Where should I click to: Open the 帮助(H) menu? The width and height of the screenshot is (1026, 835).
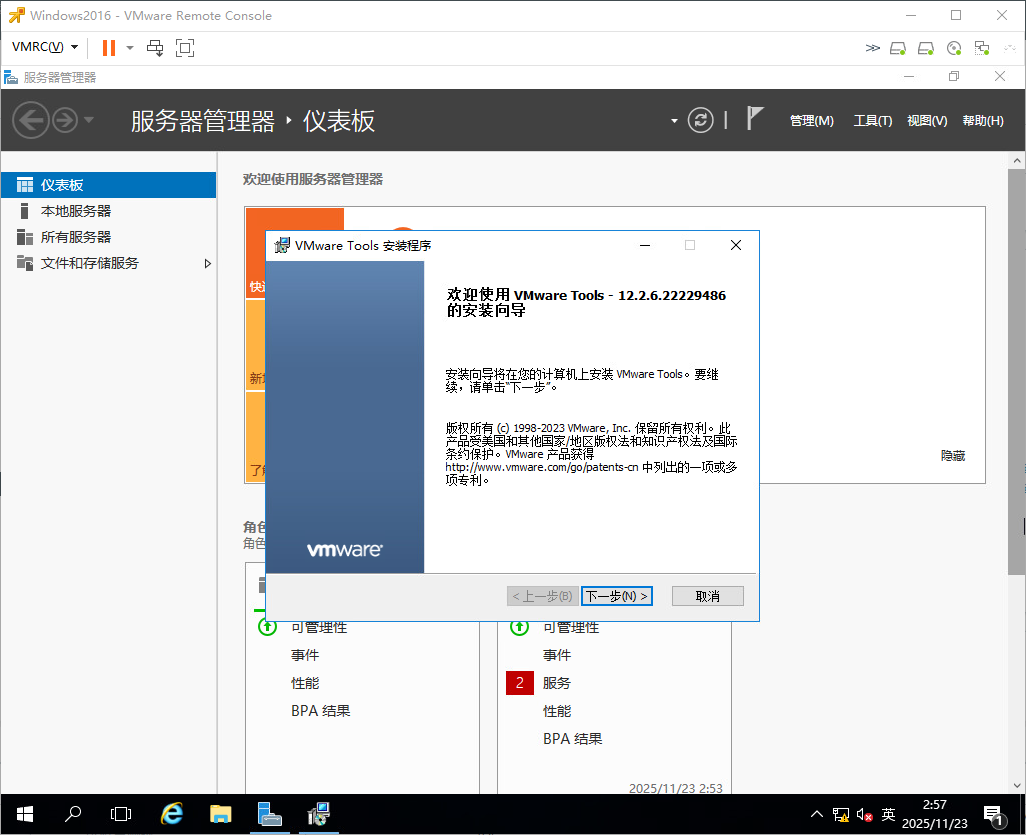(982, 121)
